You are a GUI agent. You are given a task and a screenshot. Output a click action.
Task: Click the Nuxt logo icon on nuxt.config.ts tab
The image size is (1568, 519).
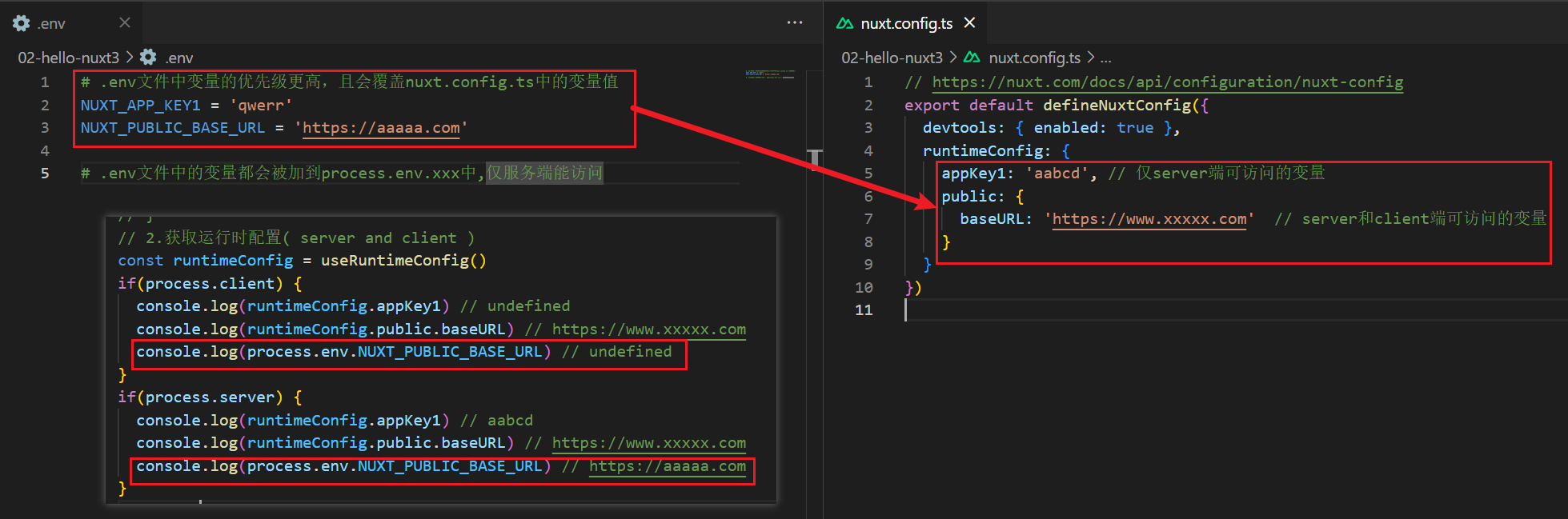pos(844,23)
